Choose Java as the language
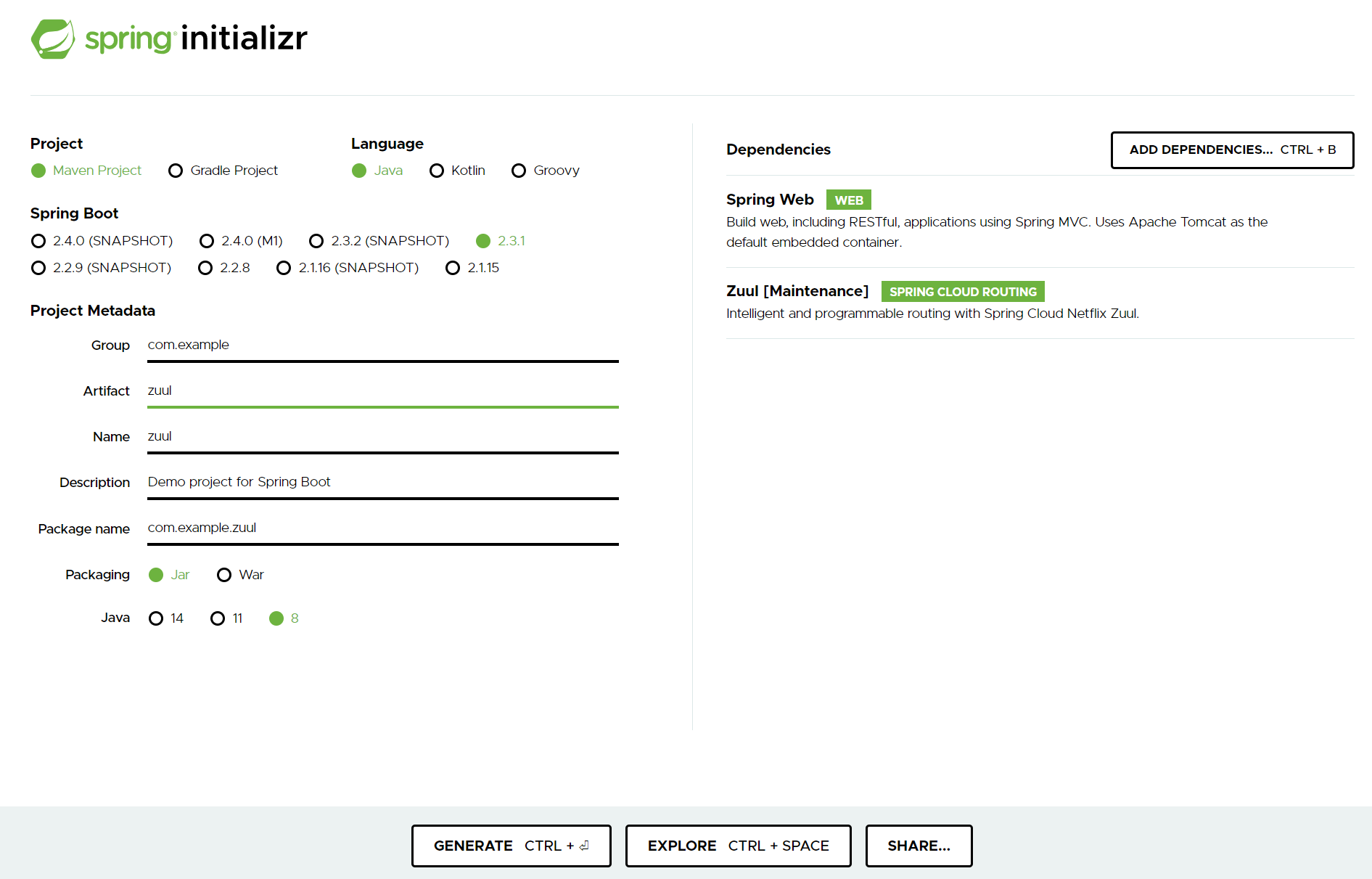This screenshot has width=1372, height=879. (x=377, y=171)
